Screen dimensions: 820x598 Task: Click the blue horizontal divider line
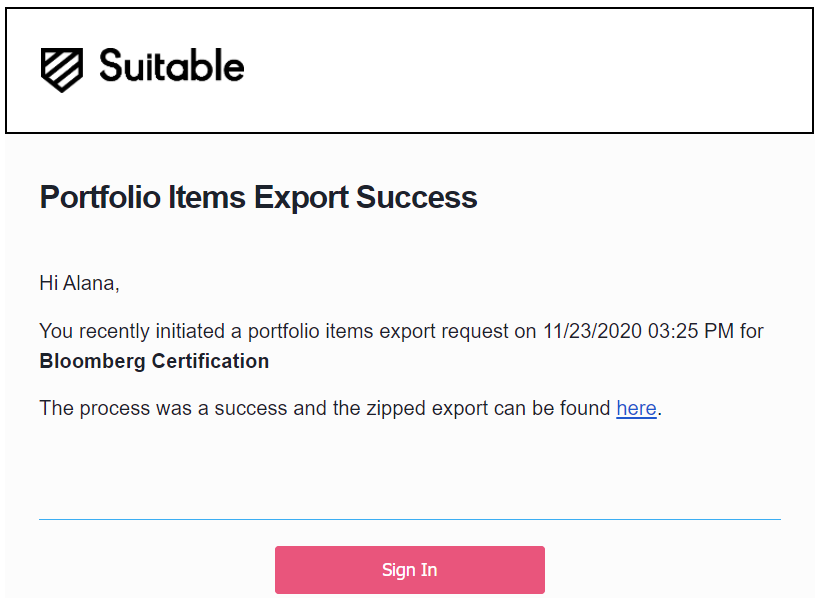tap(409, 520)
